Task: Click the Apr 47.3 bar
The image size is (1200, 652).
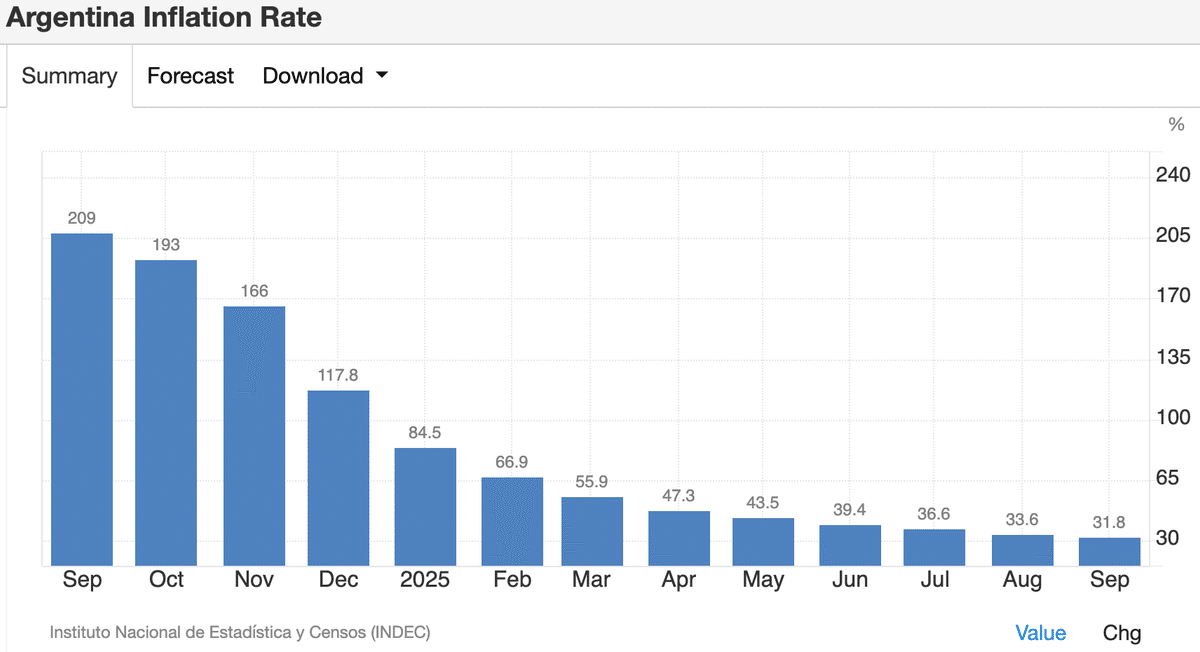Action: (679, 538)
